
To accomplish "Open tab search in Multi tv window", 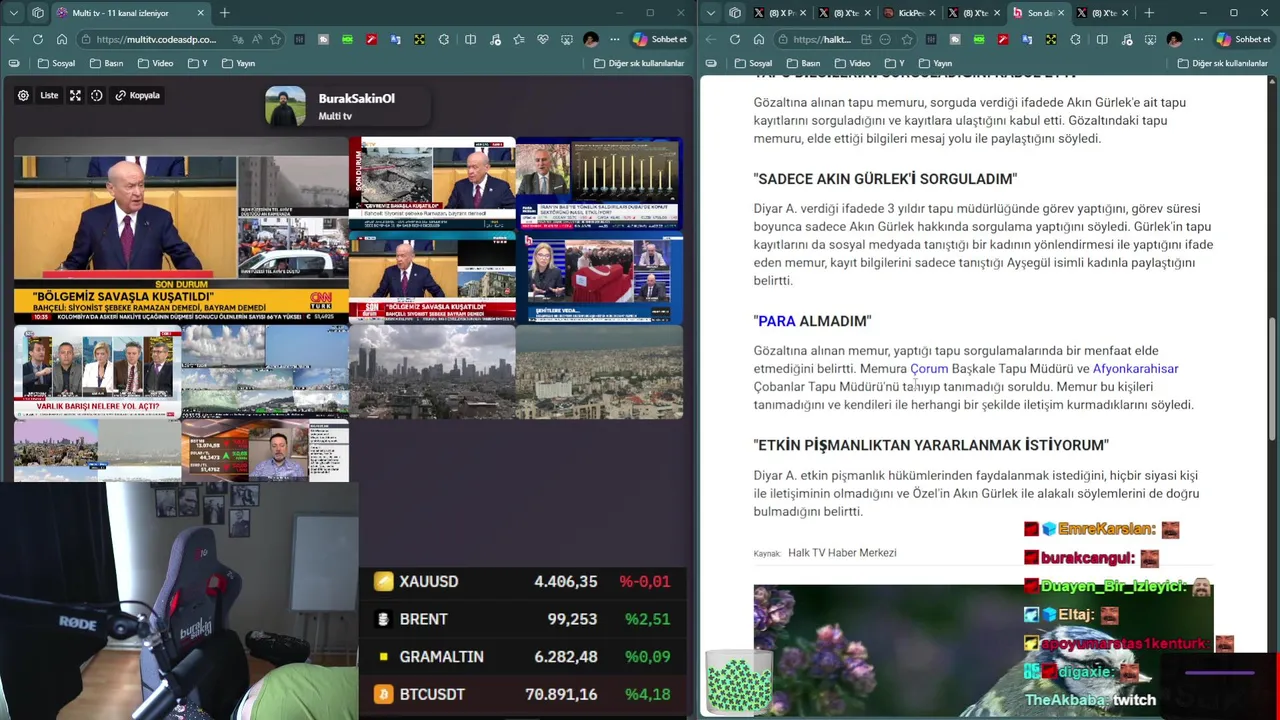I will tap(13, 13).
